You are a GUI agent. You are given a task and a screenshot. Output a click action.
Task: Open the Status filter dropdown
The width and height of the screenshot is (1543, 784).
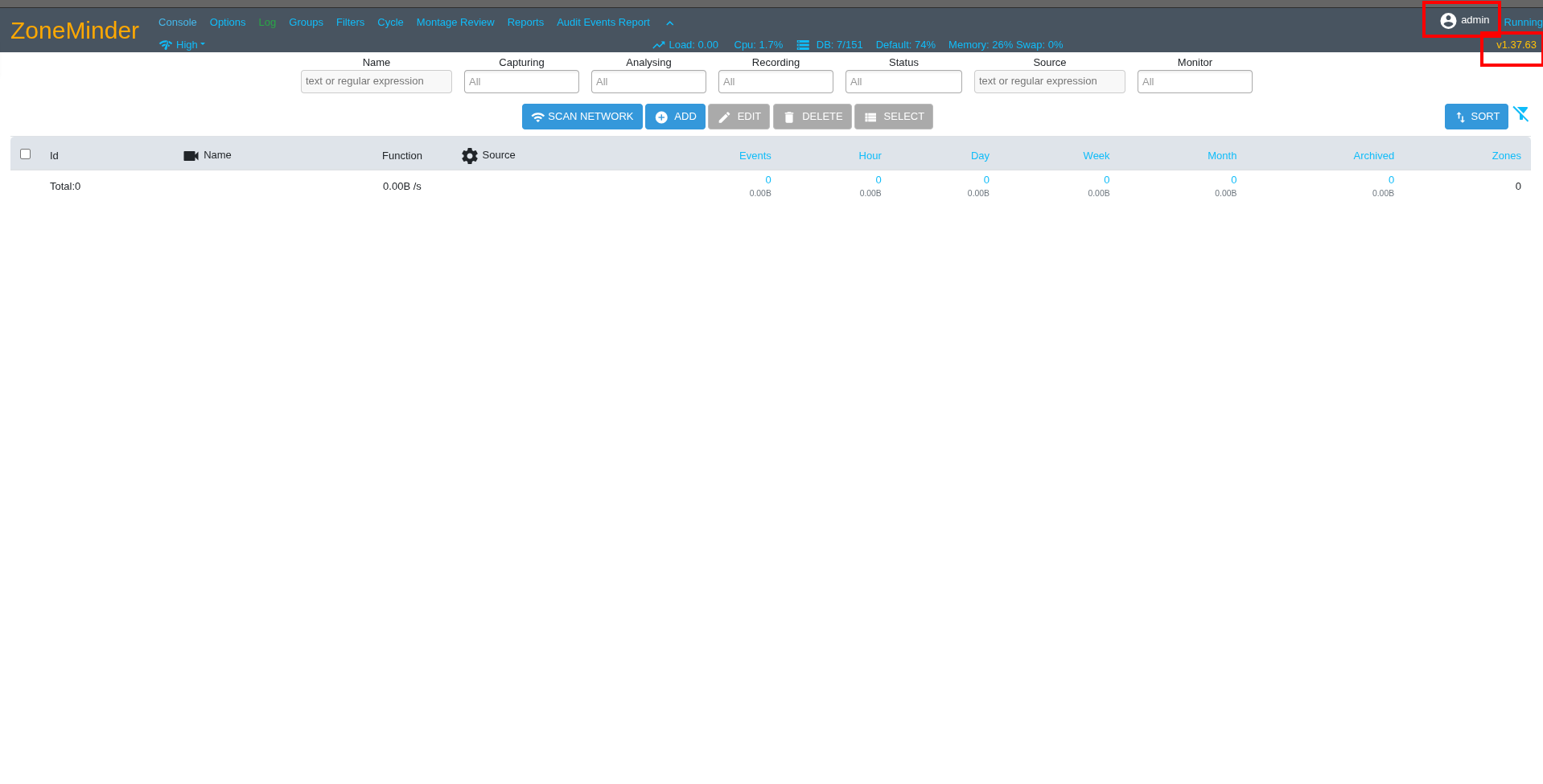903,81
